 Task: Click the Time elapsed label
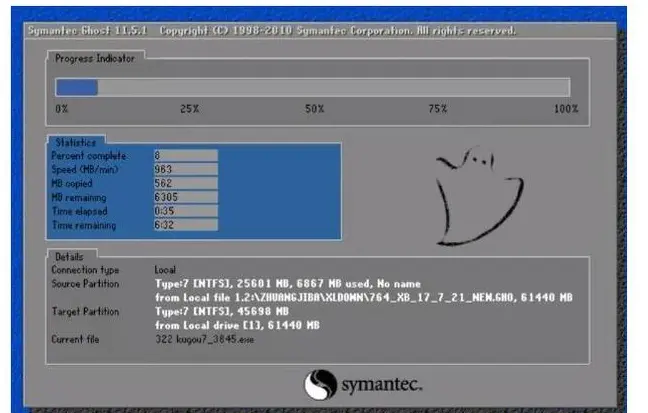click(79, 211)
